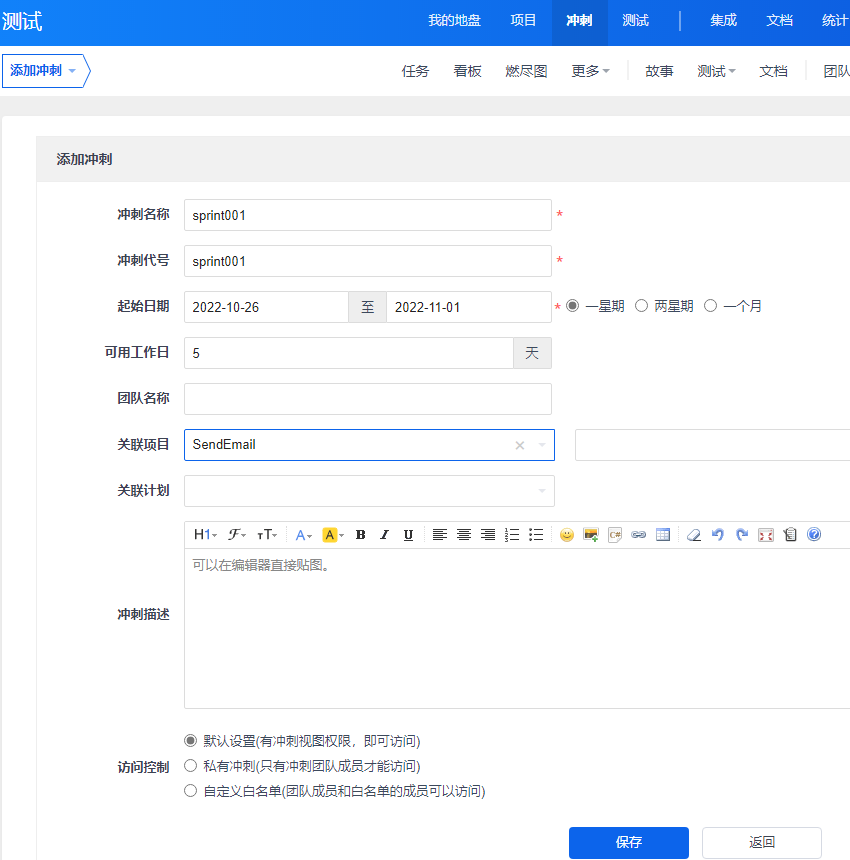Viewport: 850px width, 860px height.
Task: Expand the 更多 menu
Action: pyautogui.click(x=590, y=71)
